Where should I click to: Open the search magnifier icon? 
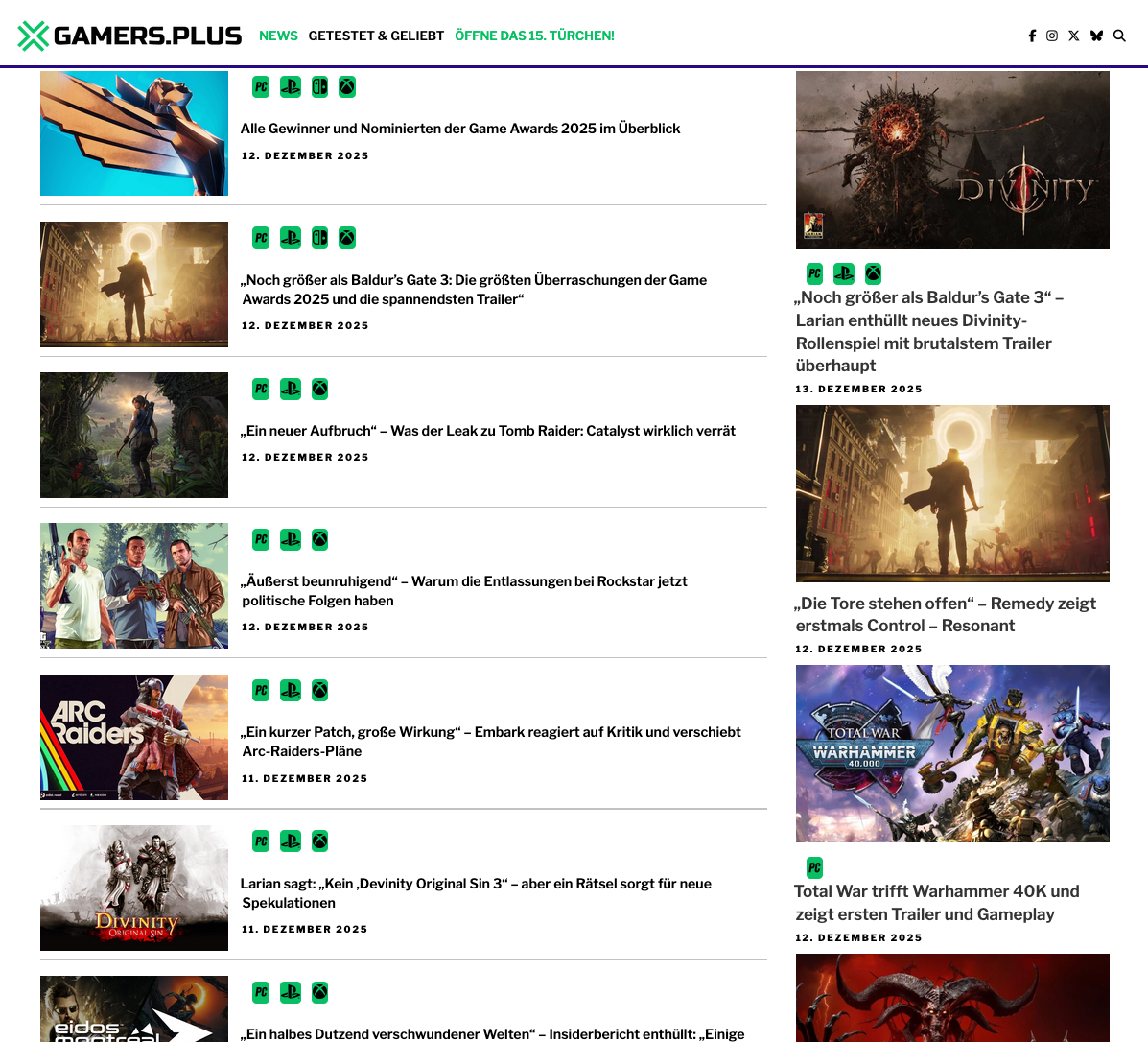1119,36
